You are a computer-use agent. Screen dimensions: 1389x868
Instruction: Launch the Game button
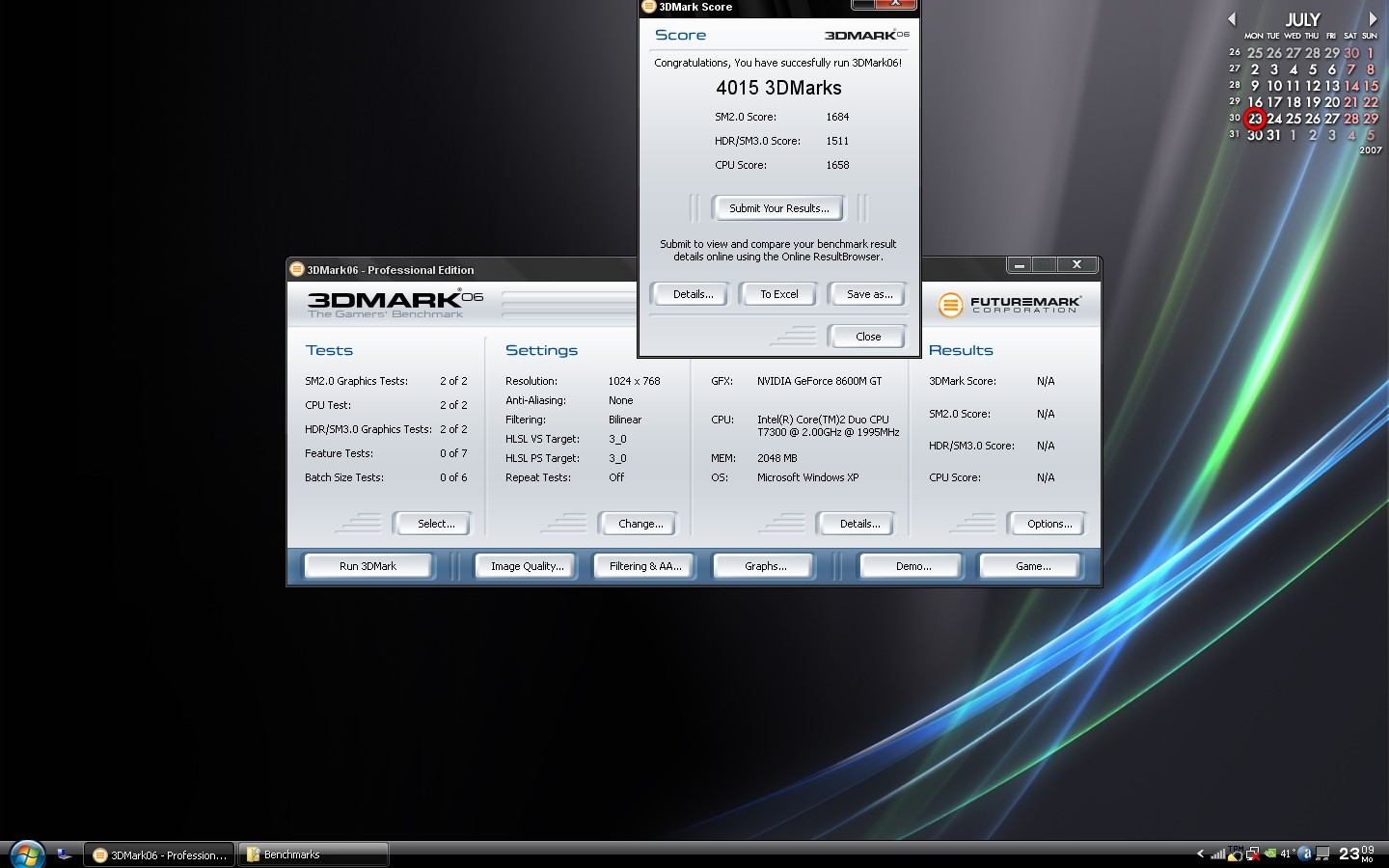tap(1032, 566)
